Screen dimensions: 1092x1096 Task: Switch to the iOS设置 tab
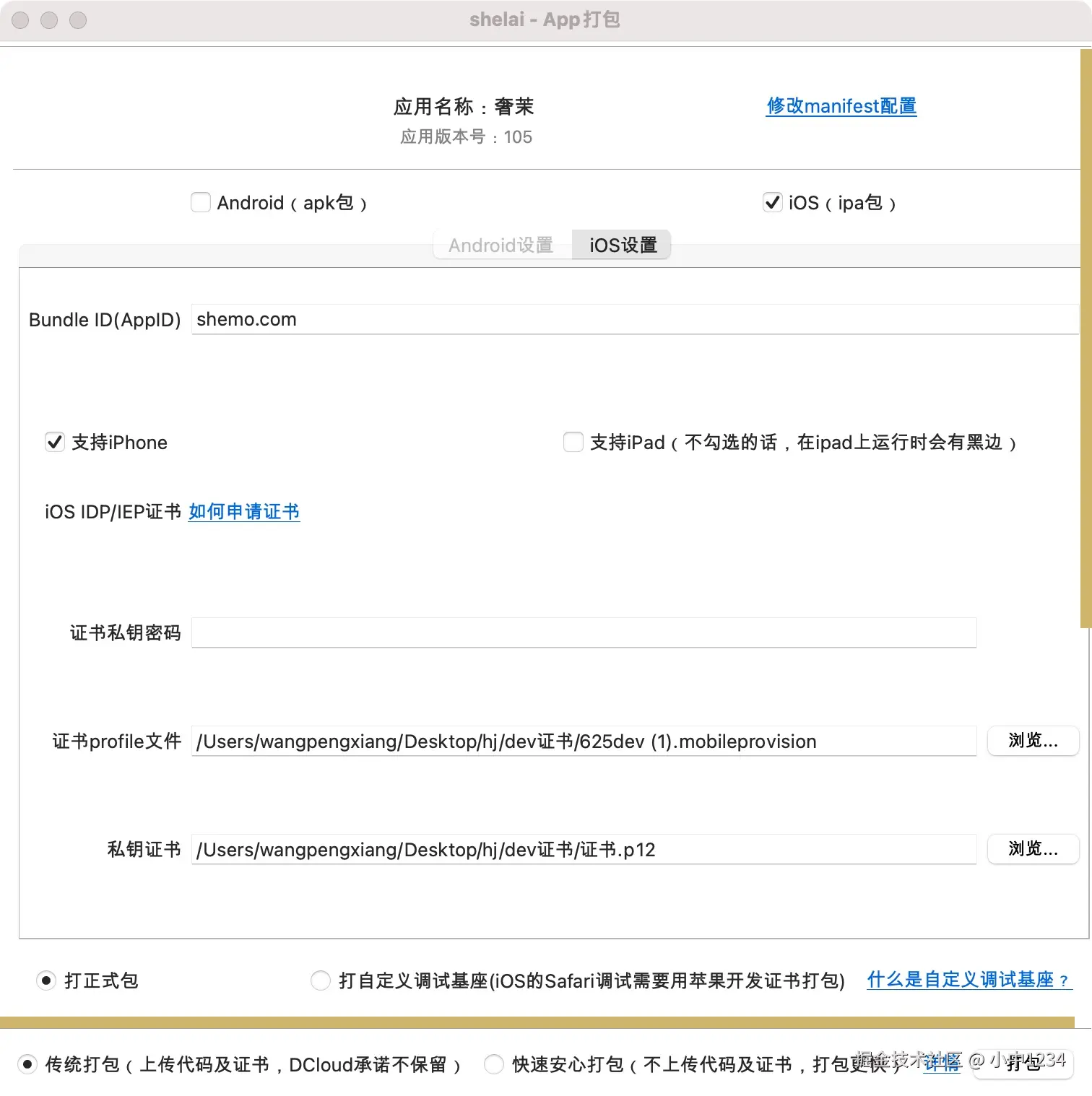click(x=623, y=245)
